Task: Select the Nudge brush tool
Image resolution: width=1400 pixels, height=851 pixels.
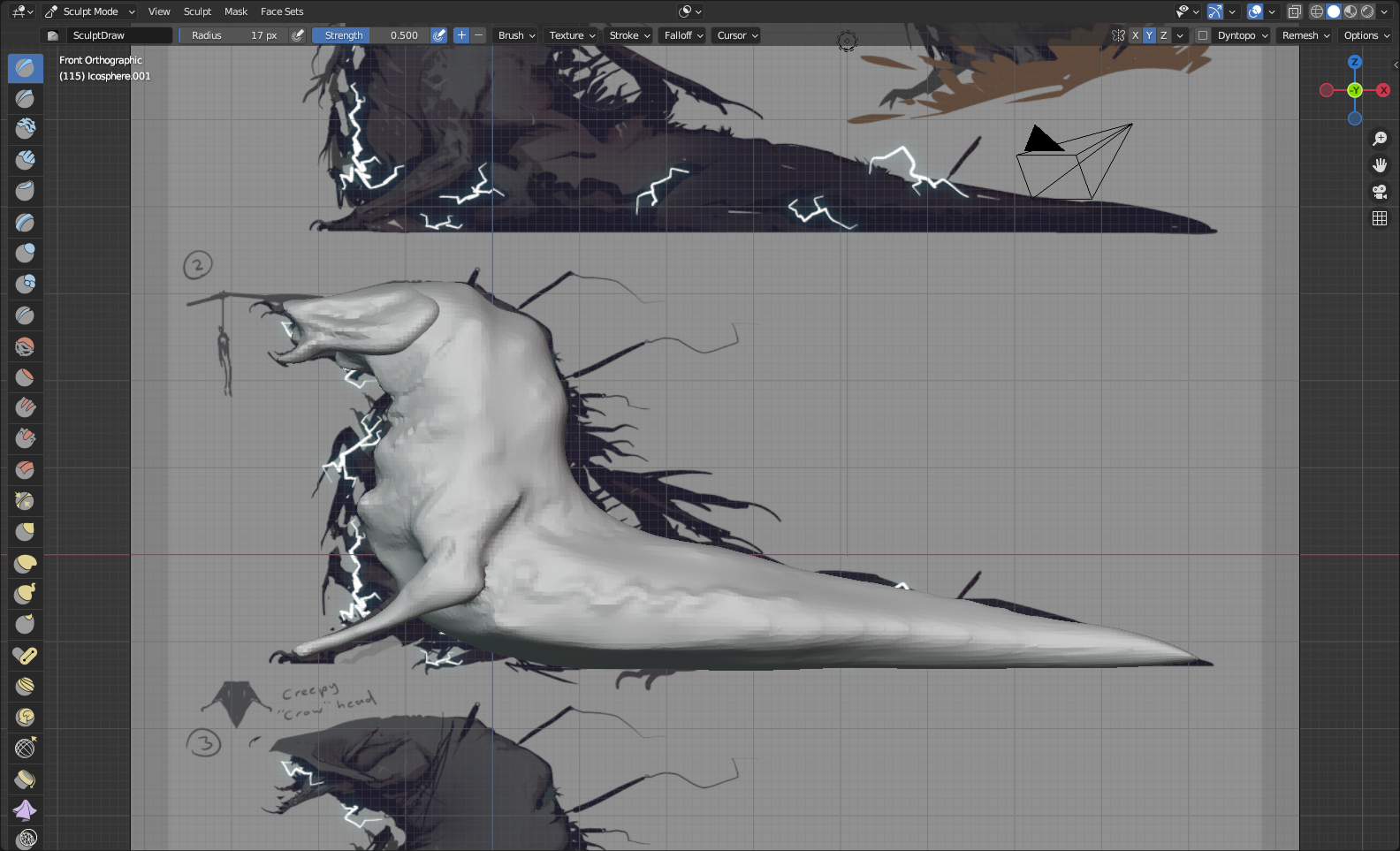Action: 26,687
